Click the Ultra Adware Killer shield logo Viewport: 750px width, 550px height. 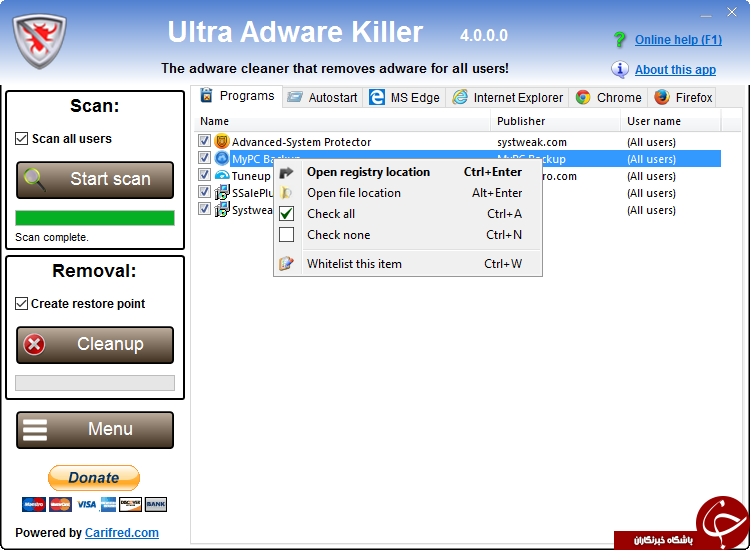(x=39, y=41)
